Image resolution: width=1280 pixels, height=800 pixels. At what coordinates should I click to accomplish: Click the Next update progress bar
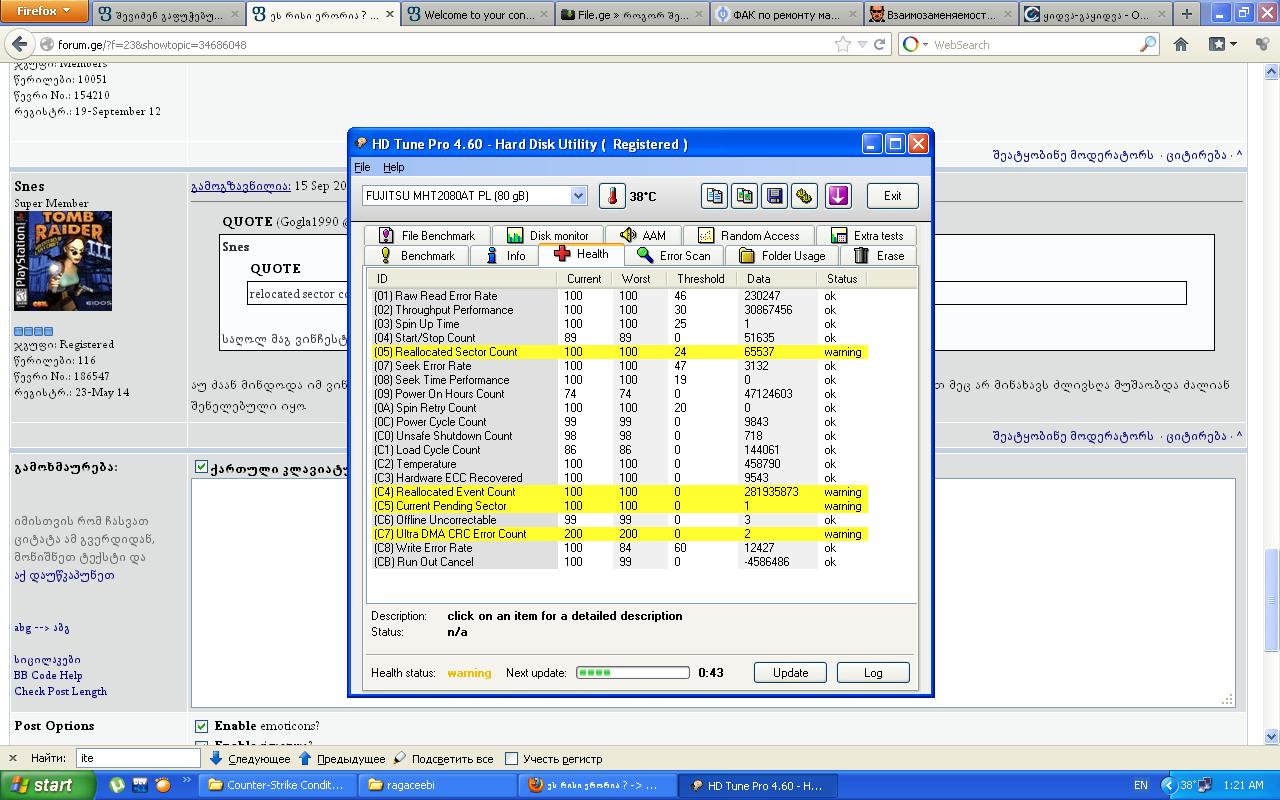point(632,673)
